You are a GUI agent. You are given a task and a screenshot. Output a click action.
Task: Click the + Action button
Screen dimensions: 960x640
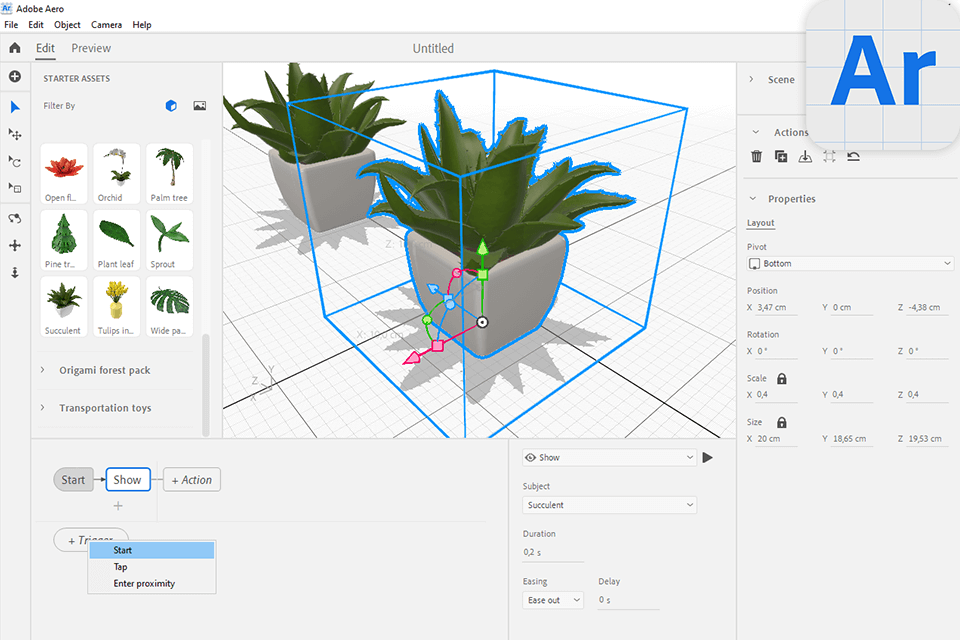point(192,480)
